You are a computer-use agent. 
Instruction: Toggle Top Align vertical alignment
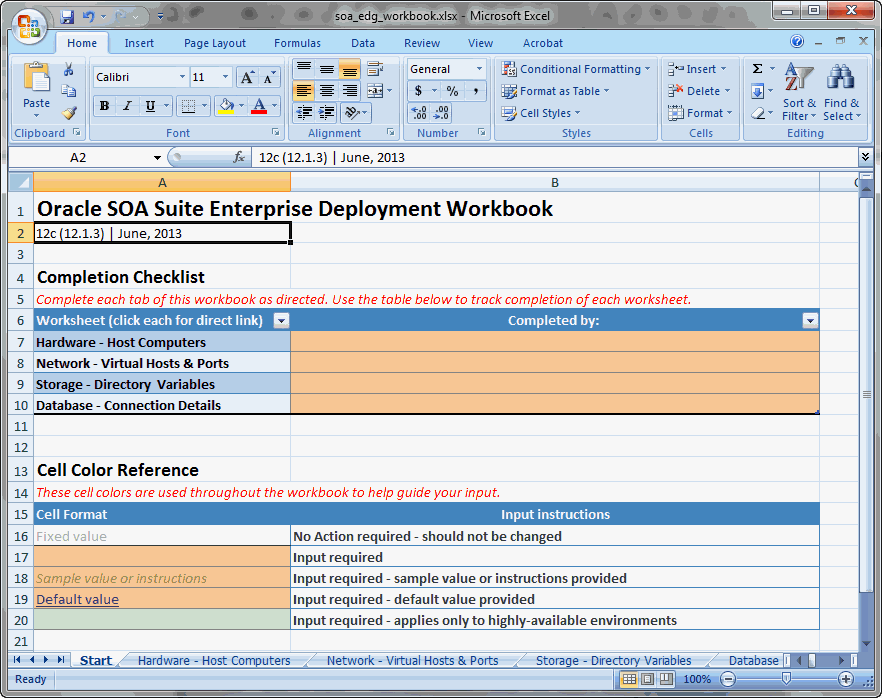pyautogui.click(x=304, y=69)
